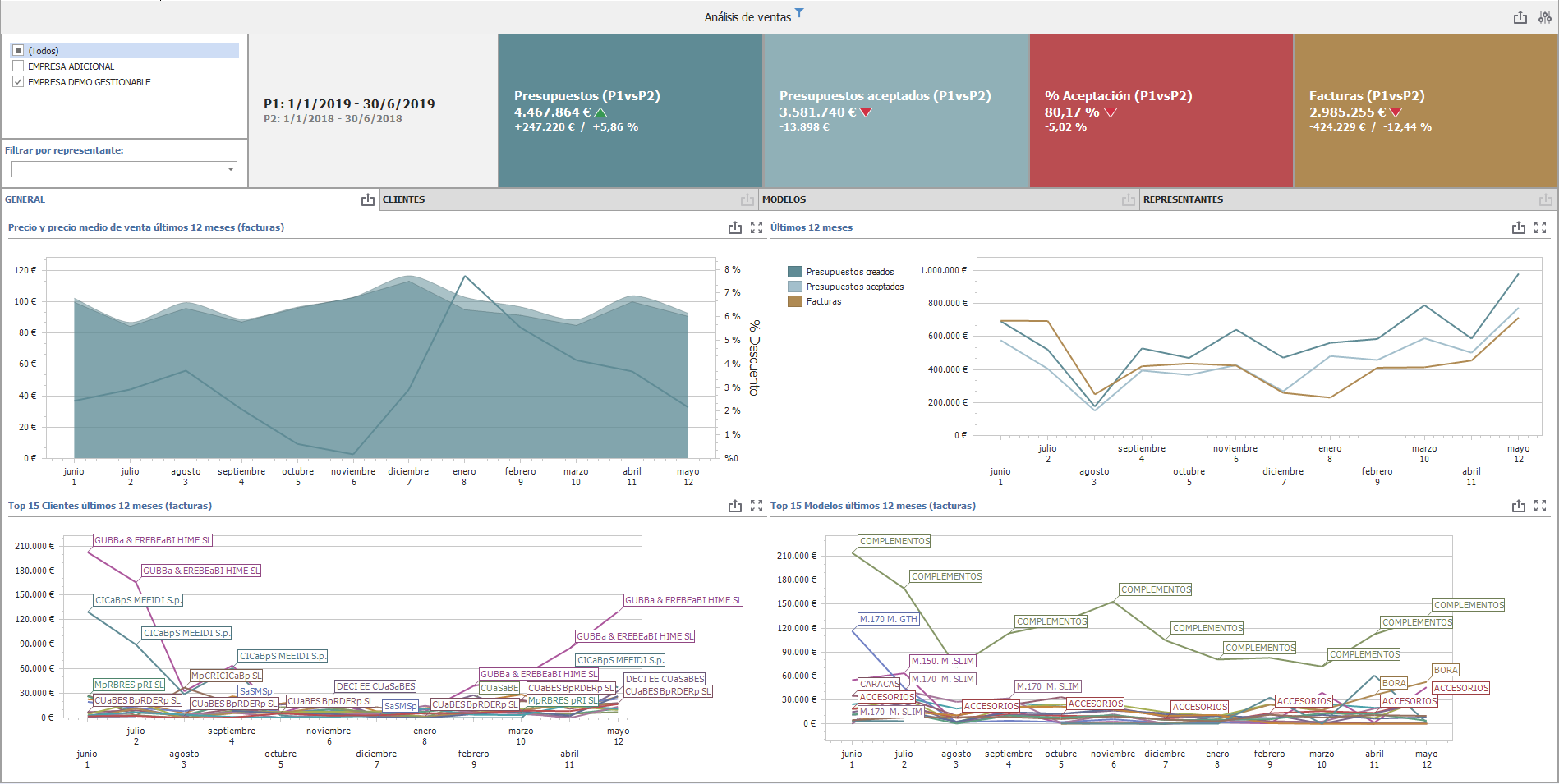Click the CARACAS data label
The width and height of the screenshot is (1559, 784).
(x=880, y=684)
